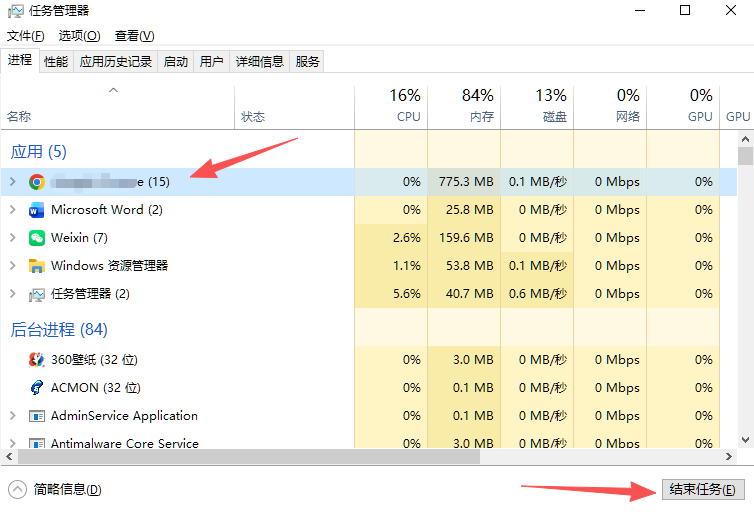Click the horizontal scrollbar right arrow

pyautogui.click(x=729, y=456)
